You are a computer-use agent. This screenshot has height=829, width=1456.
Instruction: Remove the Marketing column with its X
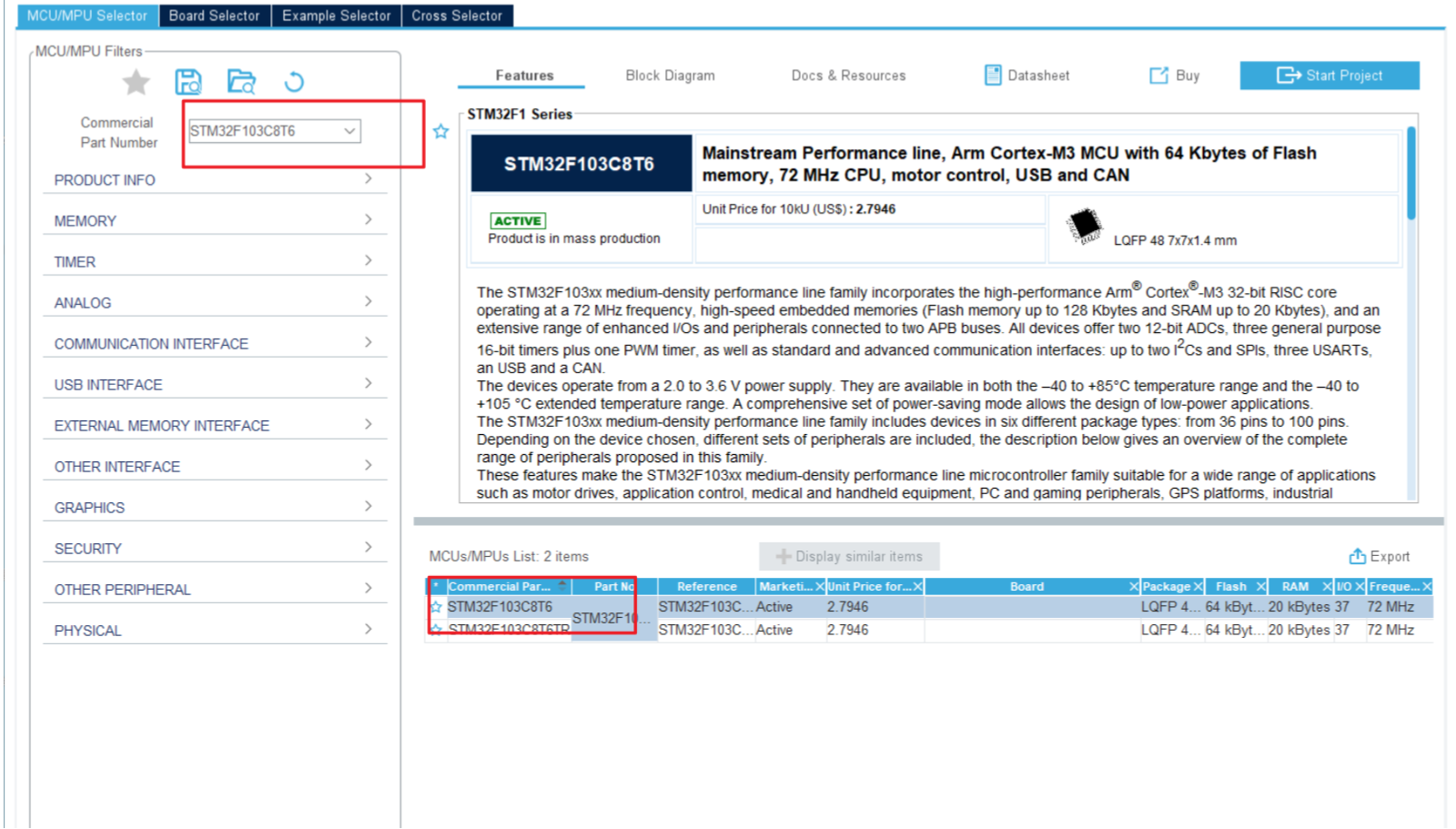click(820, 587)
